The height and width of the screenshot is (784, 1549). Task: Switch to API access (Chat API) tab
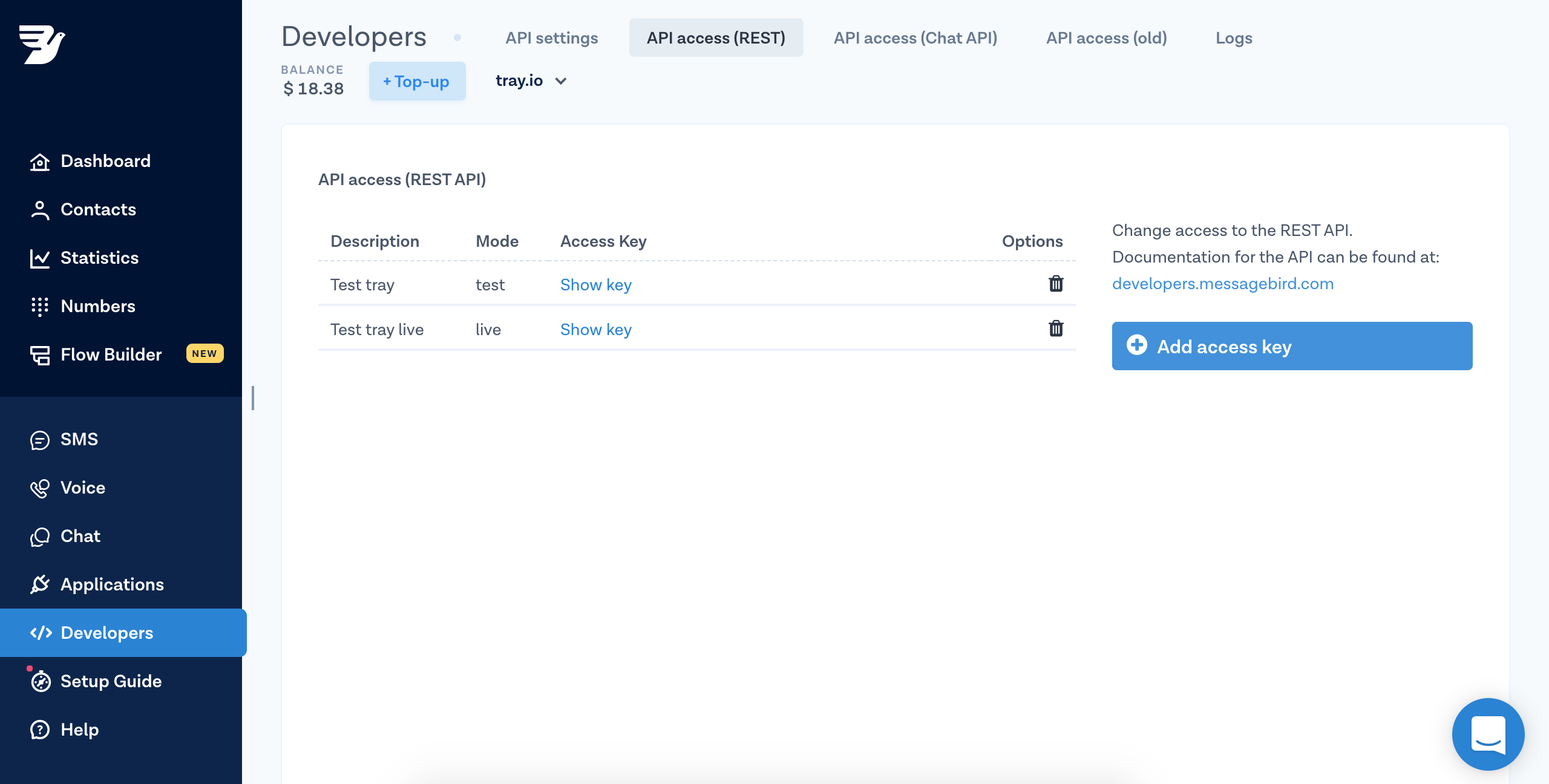tap(915, 38)
